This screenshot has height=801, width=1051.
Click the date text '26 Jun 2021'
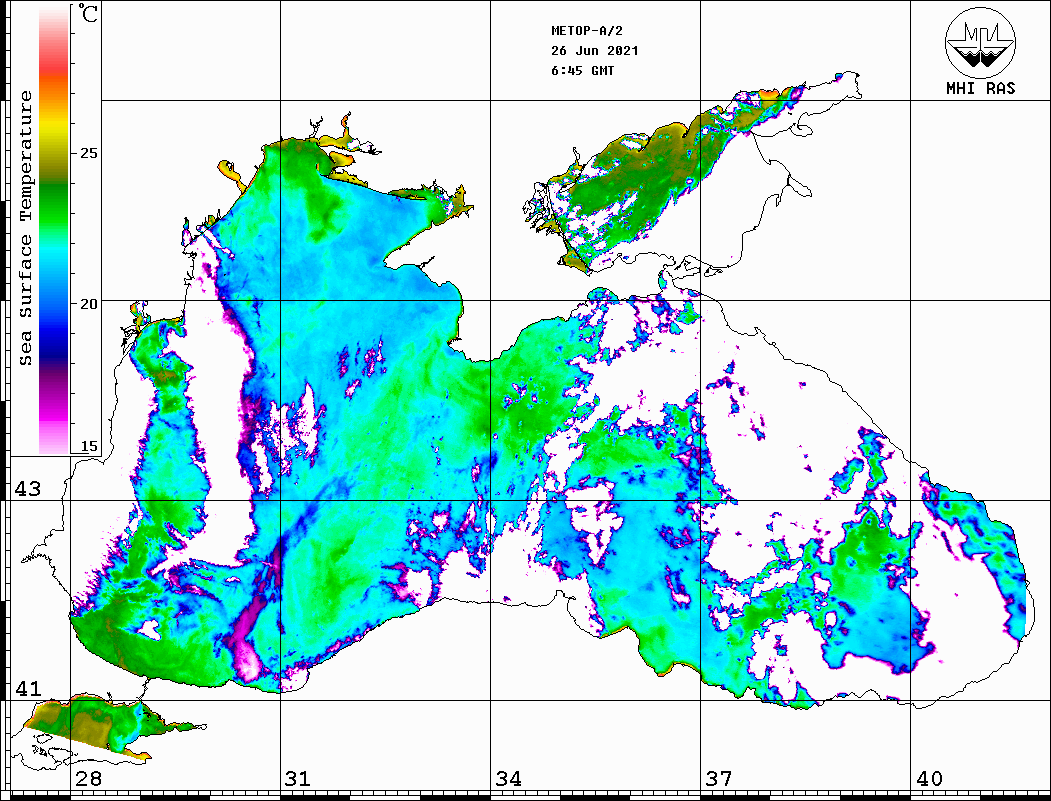pyautogui.click(x=595, y=51)
